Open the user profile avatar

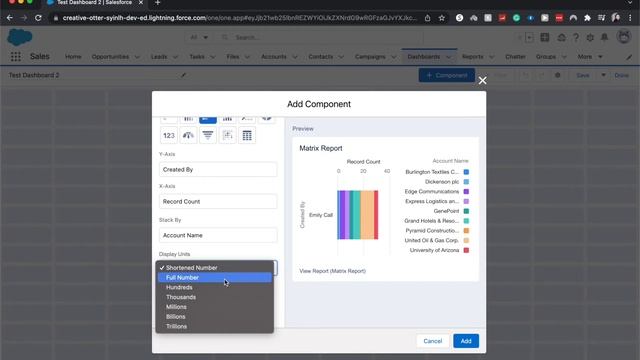pos(624,37)
